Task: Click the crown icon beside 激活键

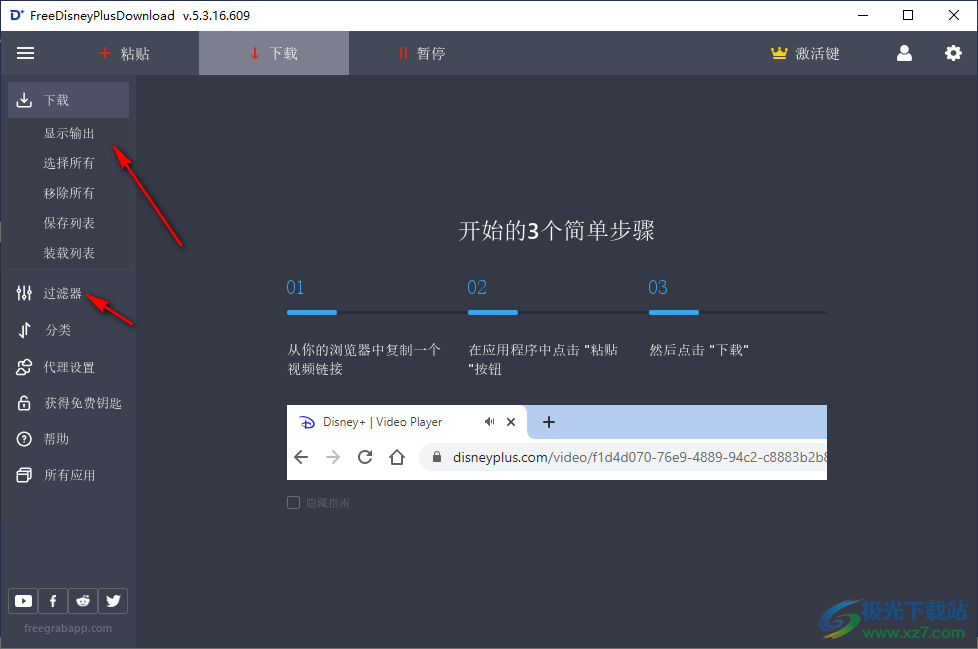Action: [779, 54]
